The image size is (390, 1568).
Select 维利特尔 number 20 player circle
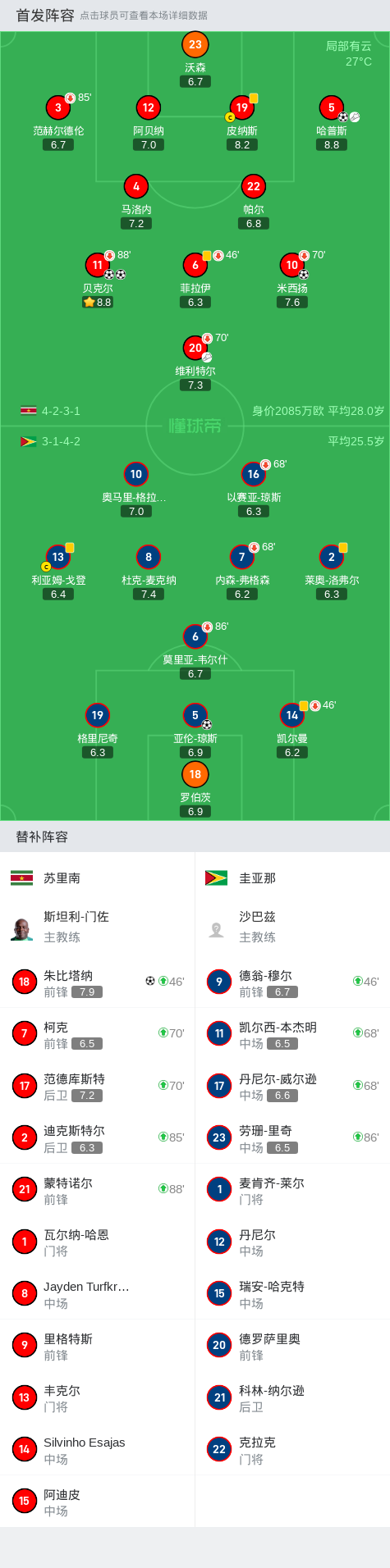[x=195, y=348]
